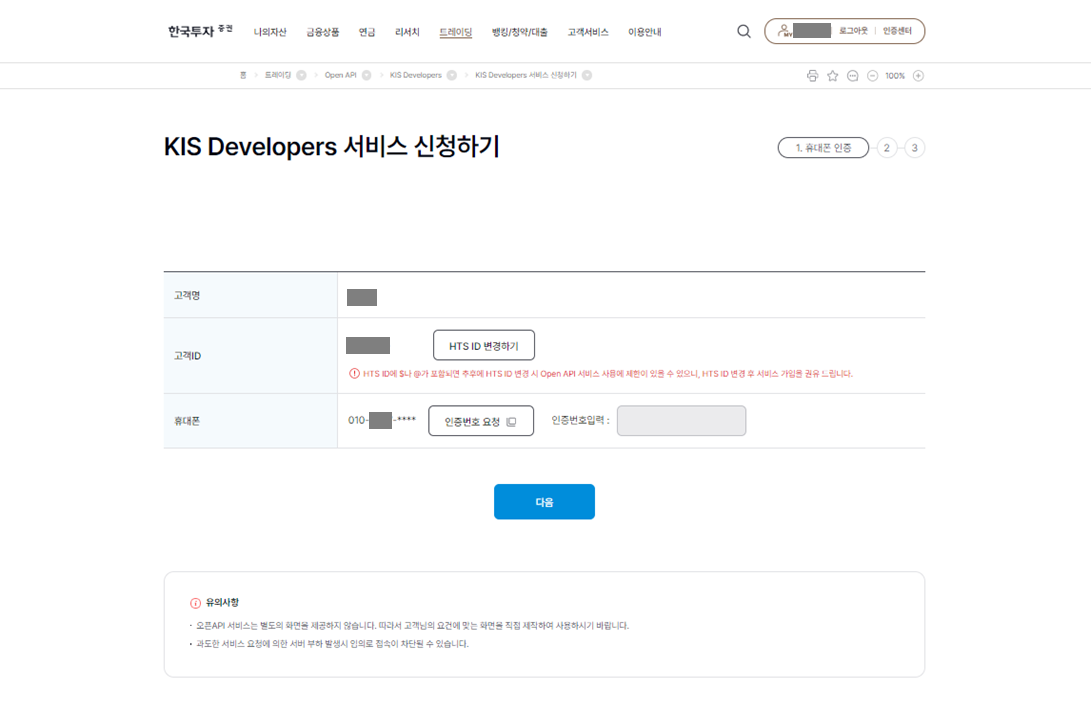This screenshot has height=708, width=1091.
Task: Zoom in with the plus icon
Action: tap(918, 76)
